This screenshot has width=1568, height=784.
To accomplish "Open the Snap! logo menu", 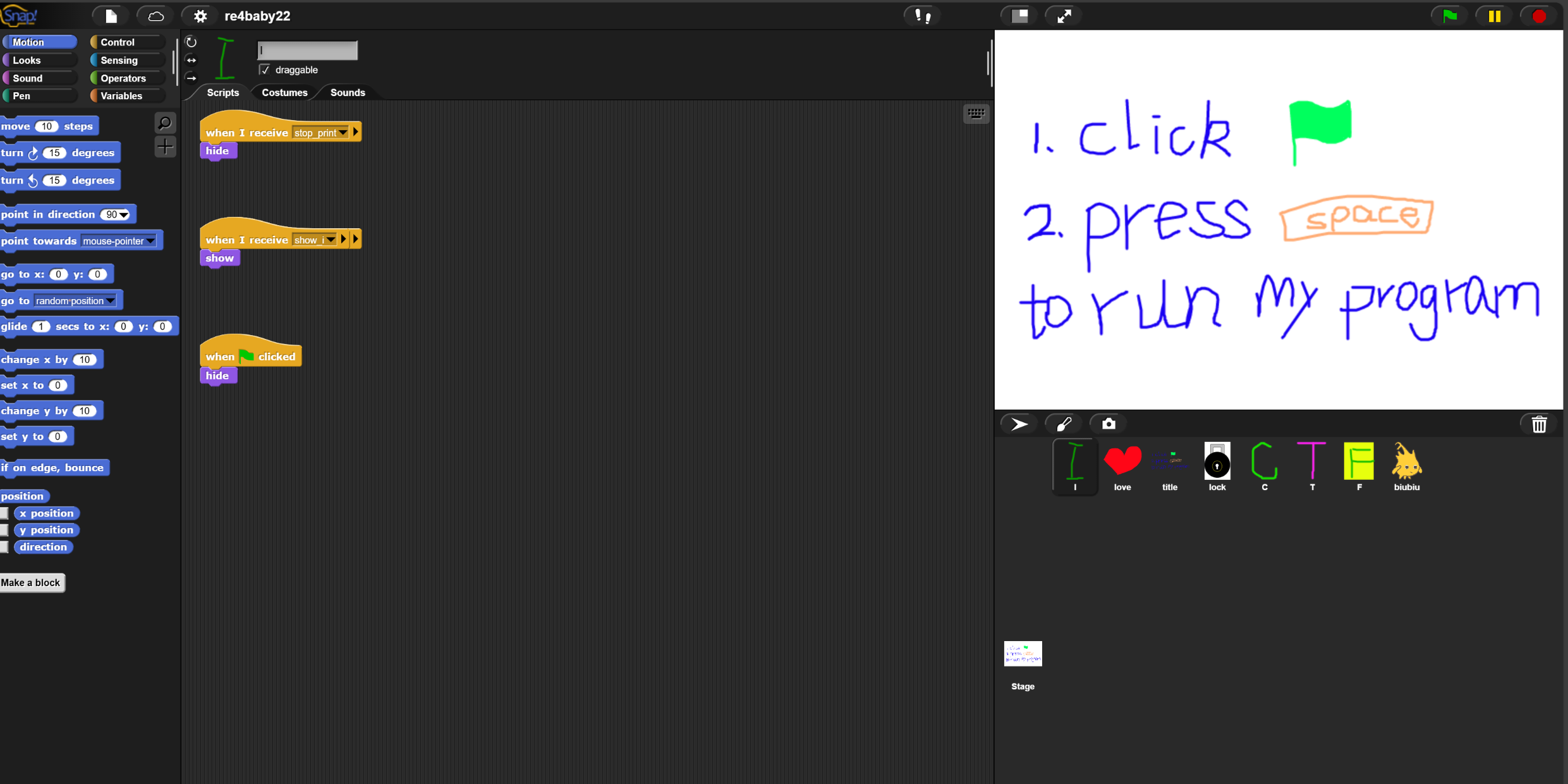I will click(x=20, y=15).
